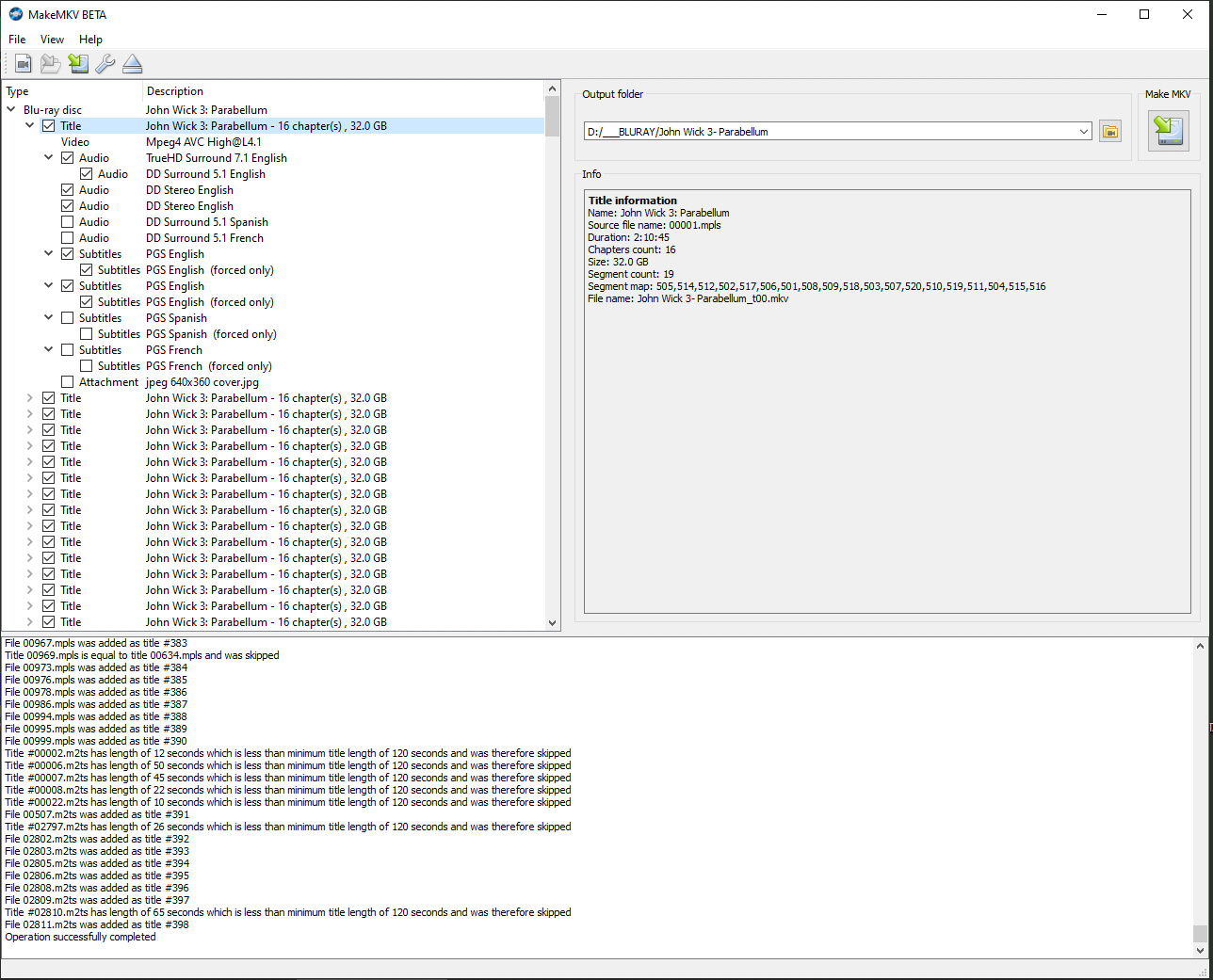Eject disc toolbar icon
Screen dimensions: 1213x980
[133, 64]
